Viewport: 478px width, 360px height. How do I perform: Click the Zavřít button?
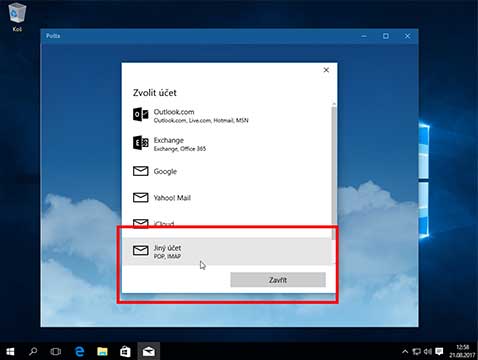[x=278, y=280]
